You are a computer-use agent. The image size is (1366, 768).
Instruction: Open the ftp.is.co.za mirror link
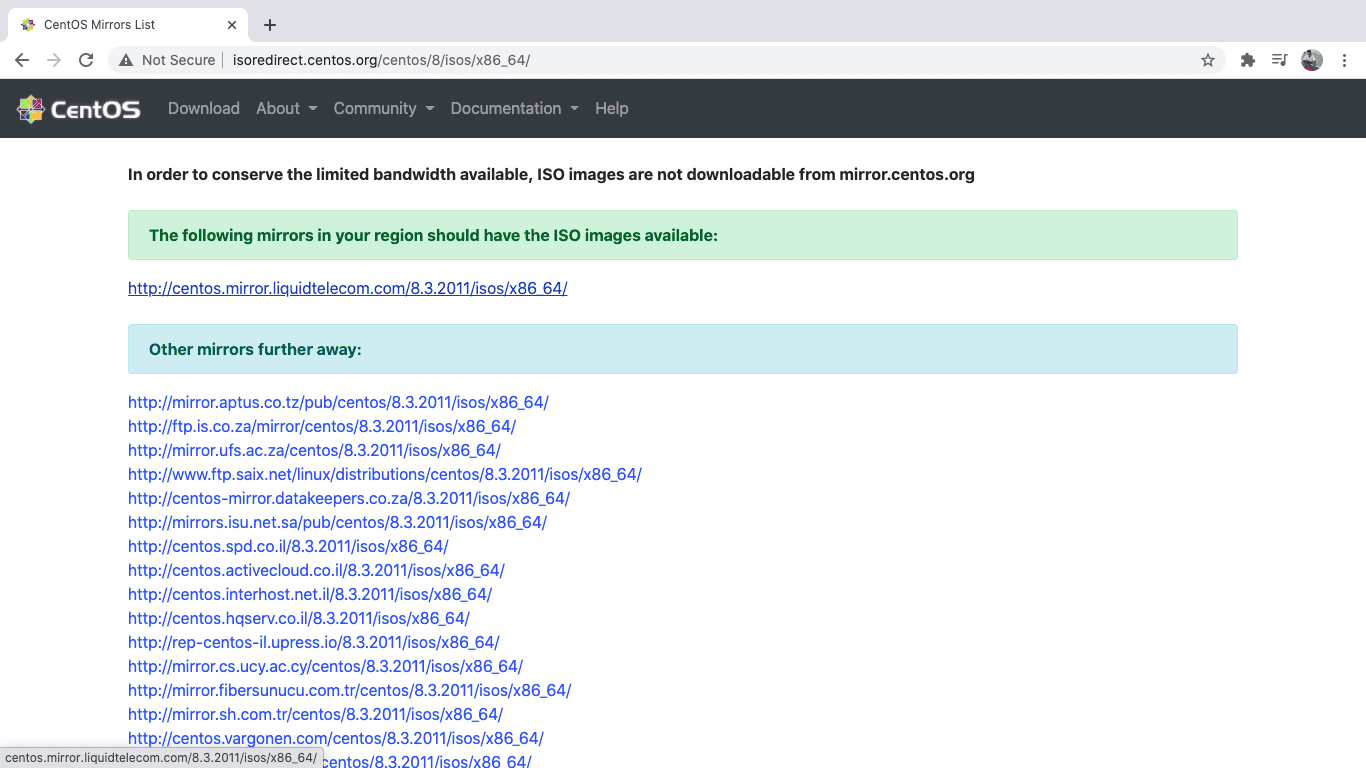pos(322,426)
